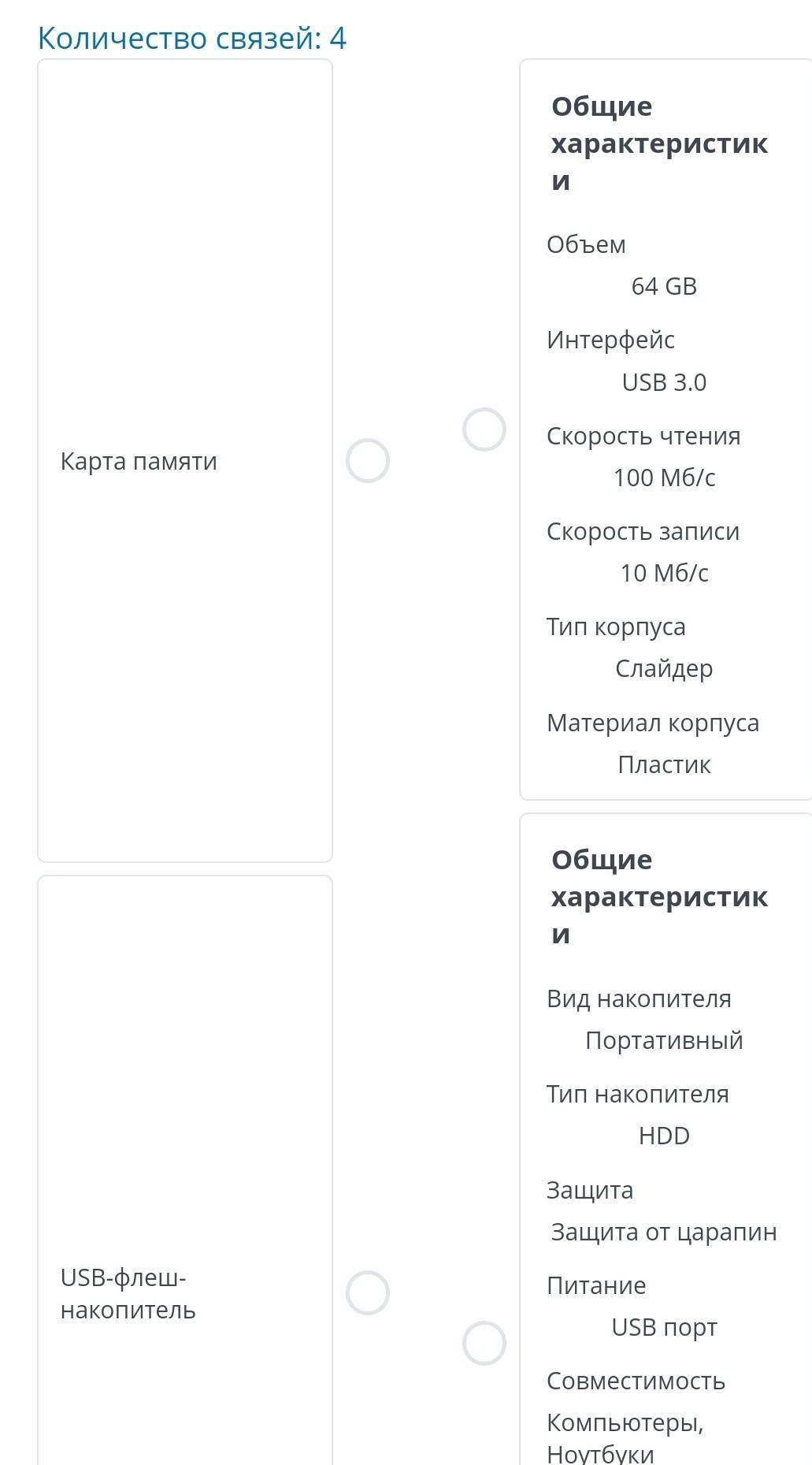Click the Компьютеры, Ноутбуки compatibility text
This screenshot has width=812, height=1465.
[x=625, y=1437]
